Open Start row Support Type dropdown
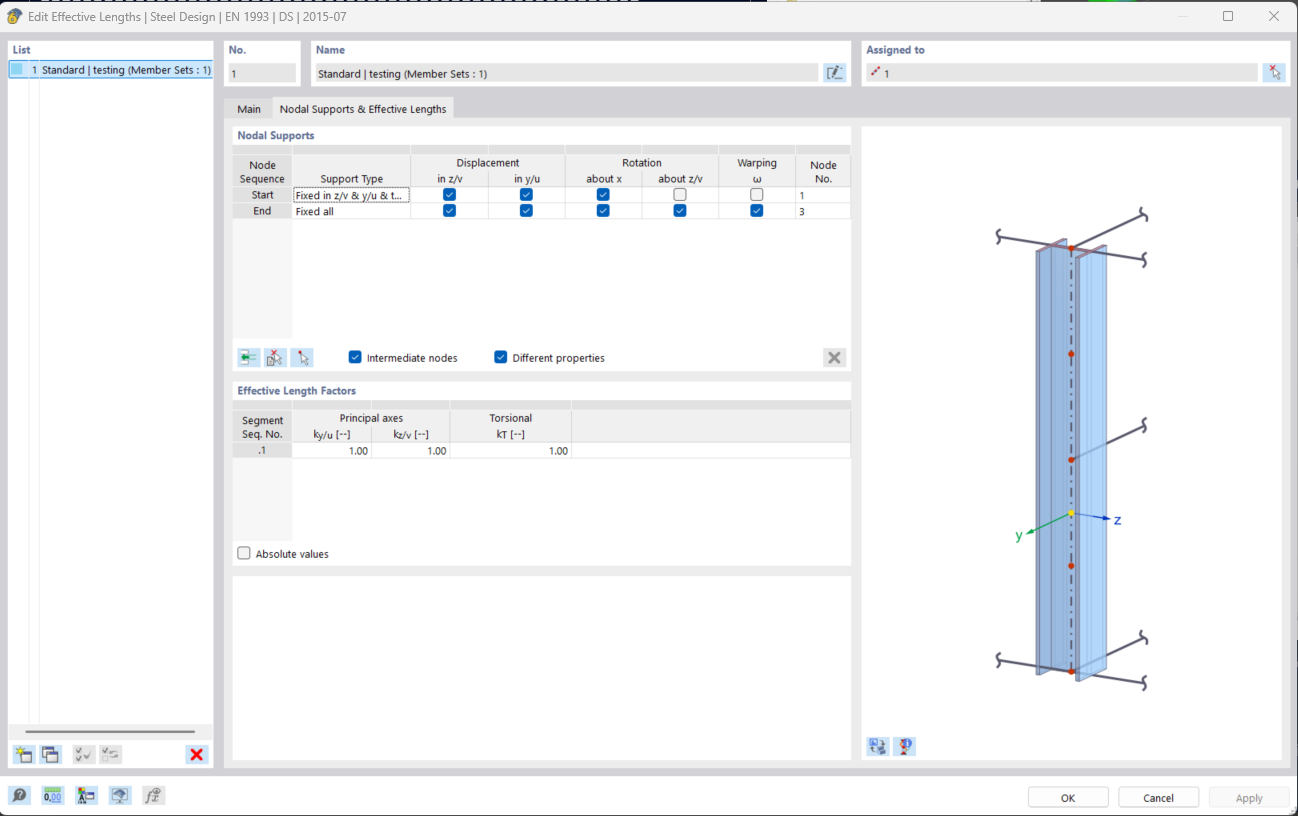 pos(351,196)
